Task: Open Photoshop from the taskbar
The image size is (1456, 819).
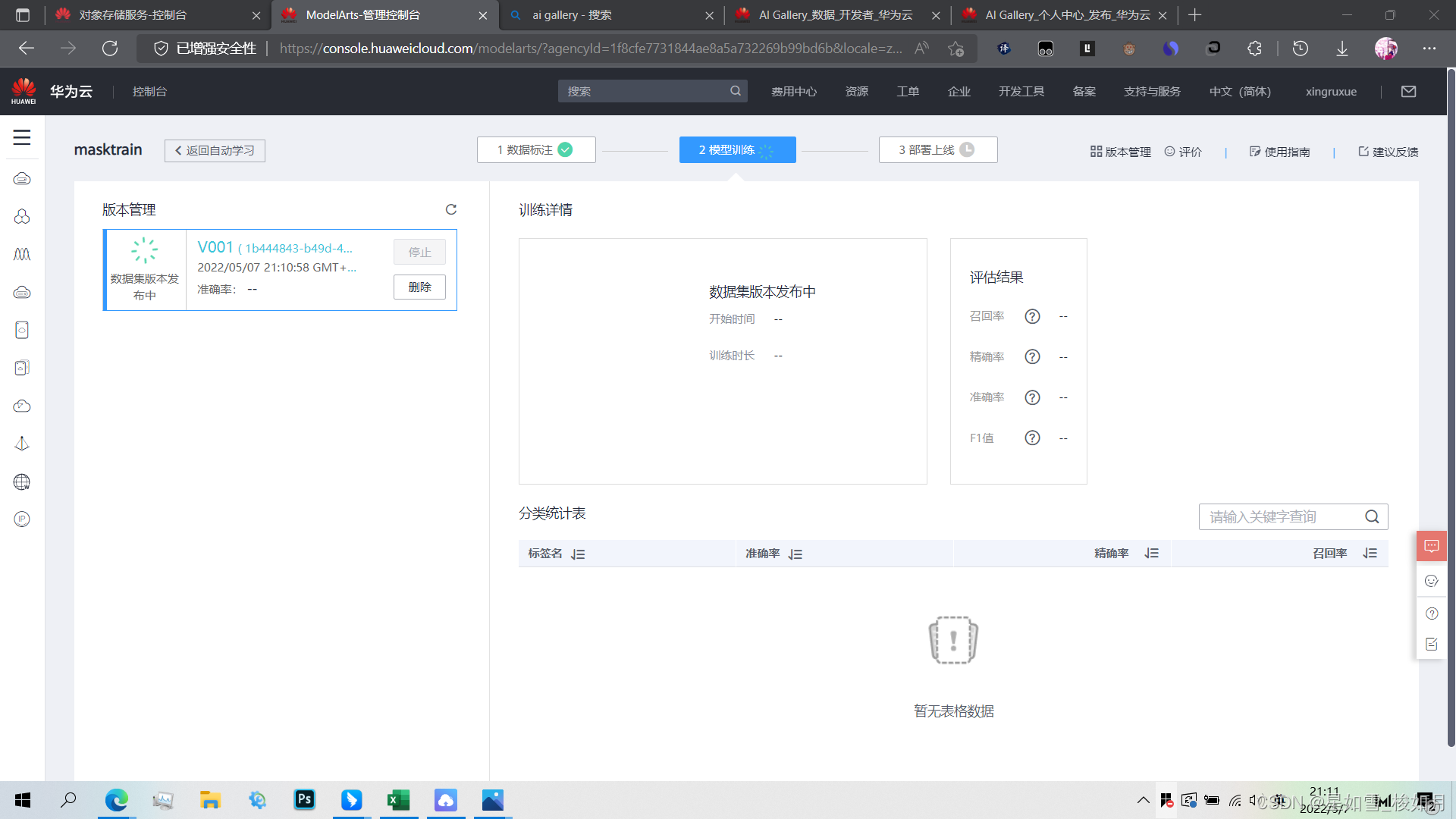Action: 304,799
